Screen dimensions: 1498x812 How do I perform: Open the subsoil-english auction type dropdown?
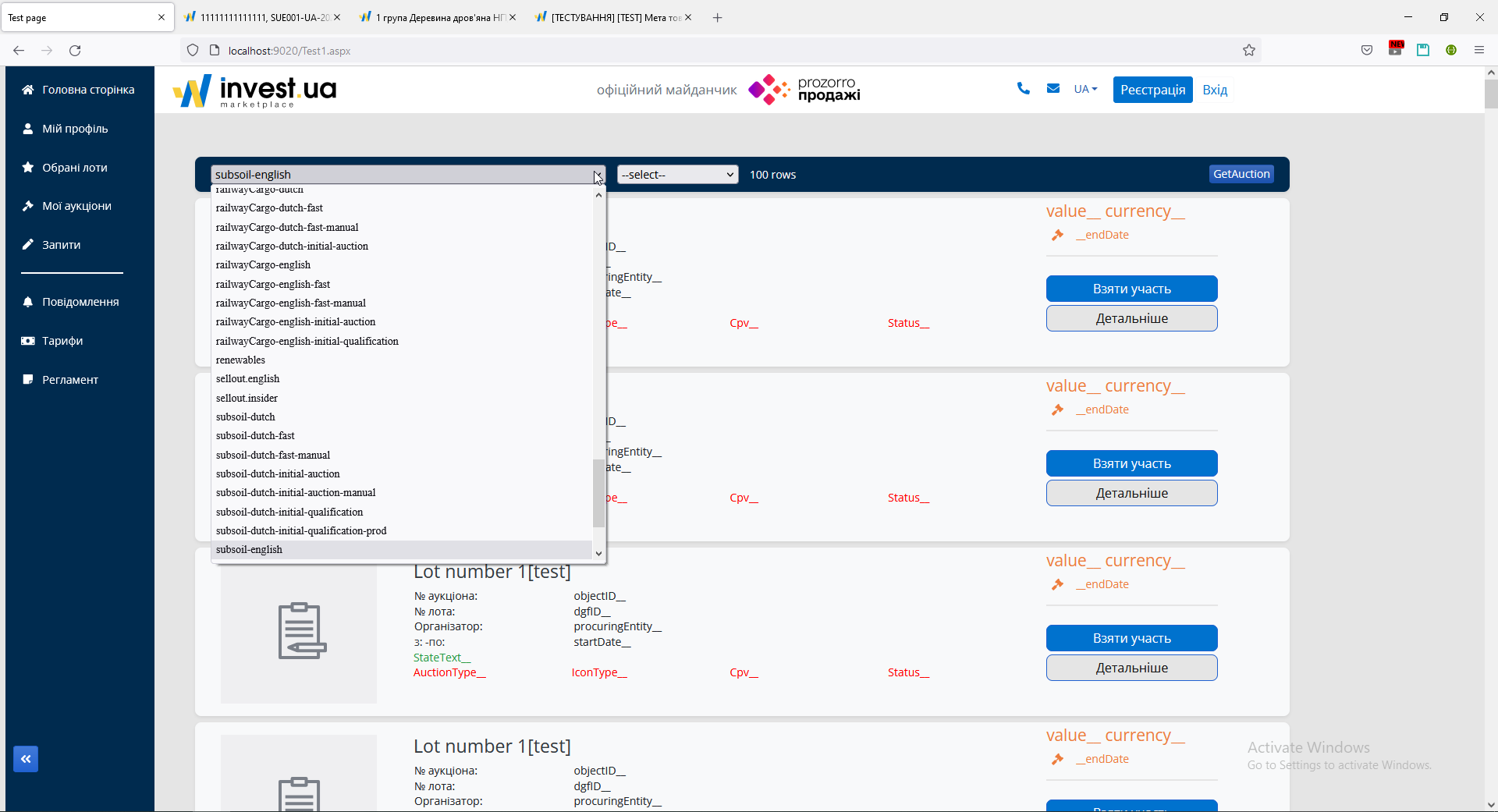(408, 175)
